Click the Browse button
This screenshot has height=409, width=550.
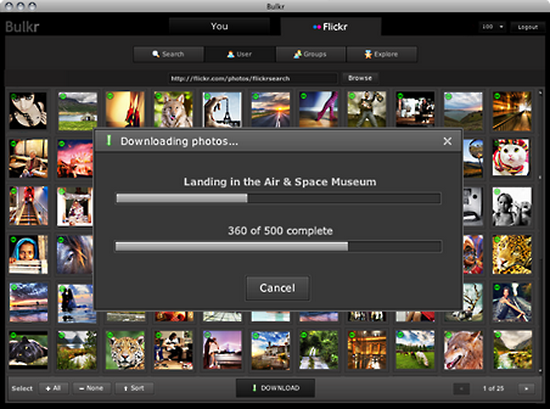tap(360, 78)
